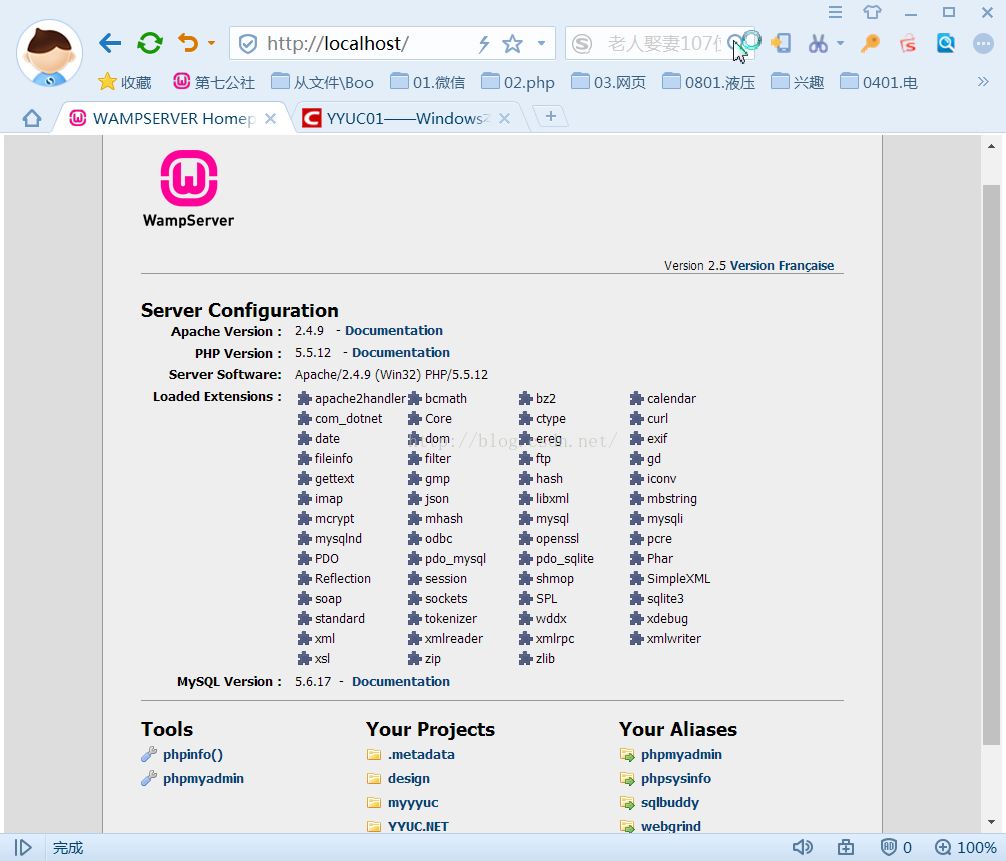
Task: Open the webgrind alias
Action: [670, 826]
